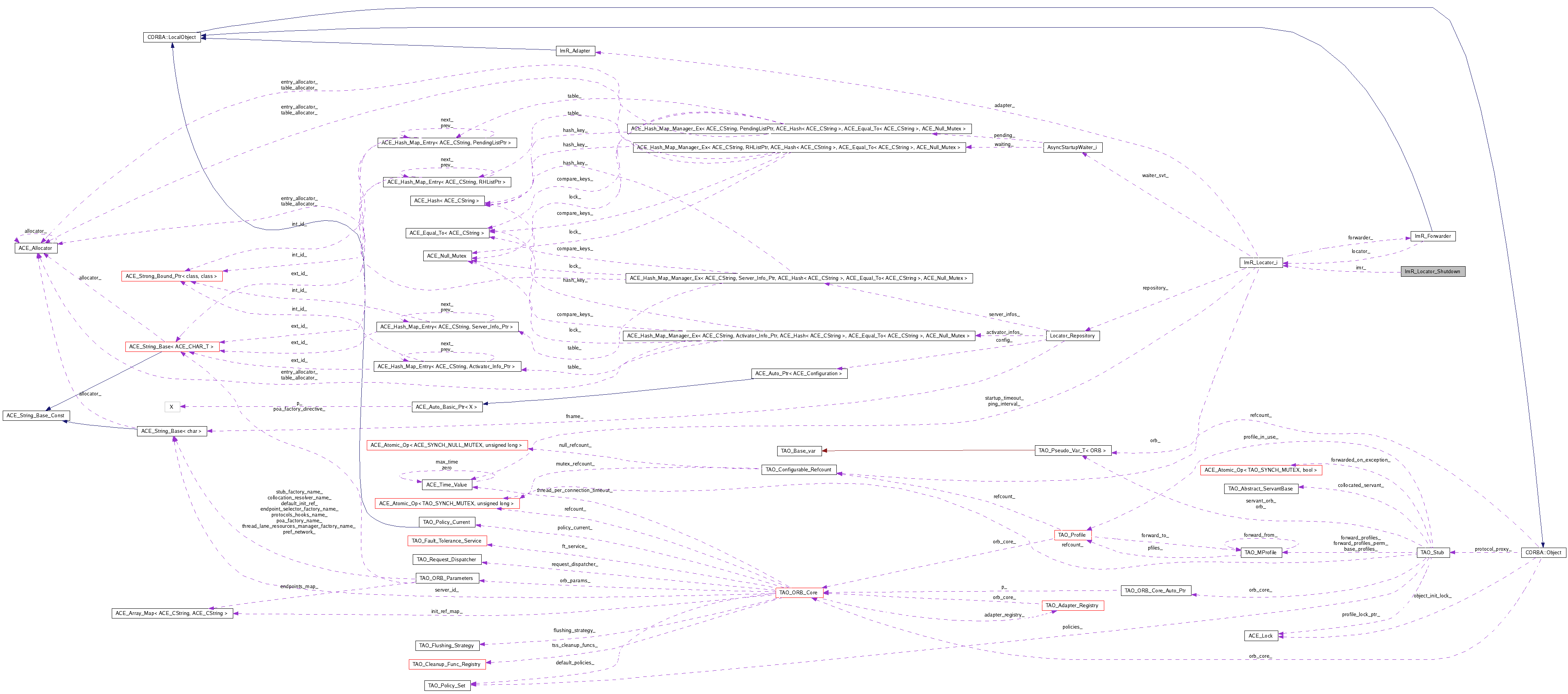This screenshot has width=1568, height=694.
Task: Open the ACE_Lock class node
Action: click(1260, 636)
